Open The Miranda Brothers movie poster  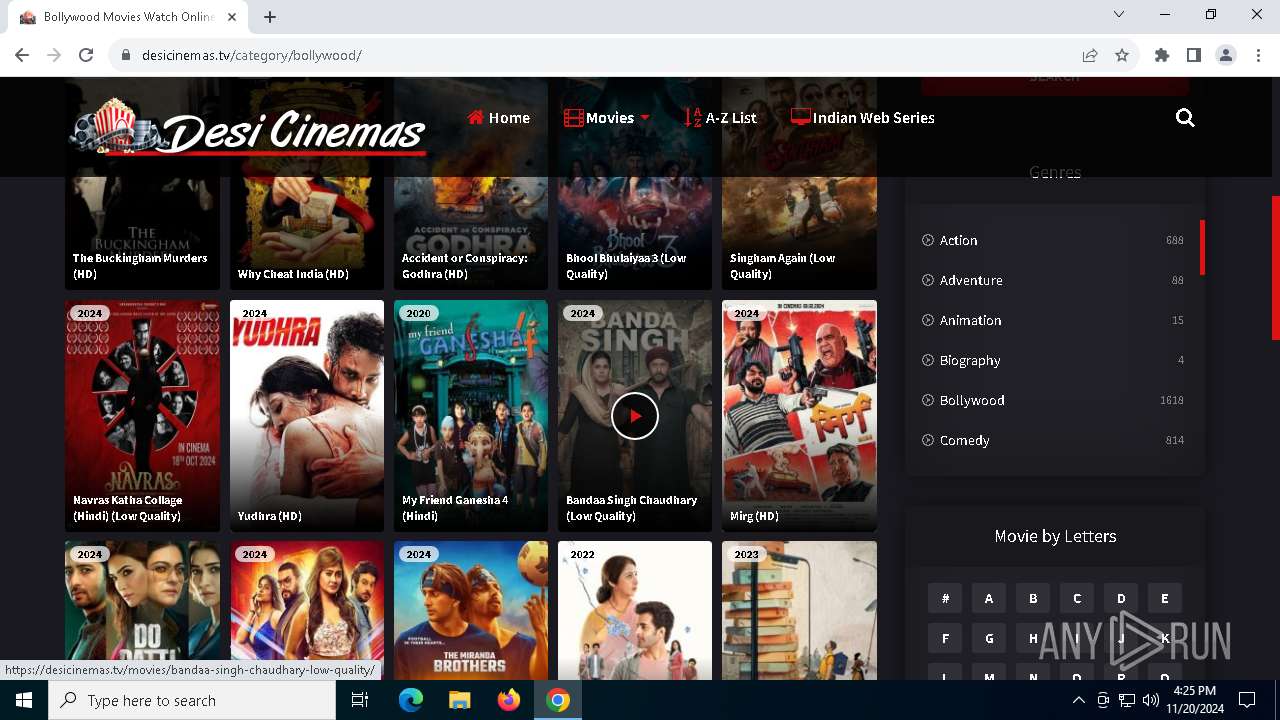click(x=471, y=610)
